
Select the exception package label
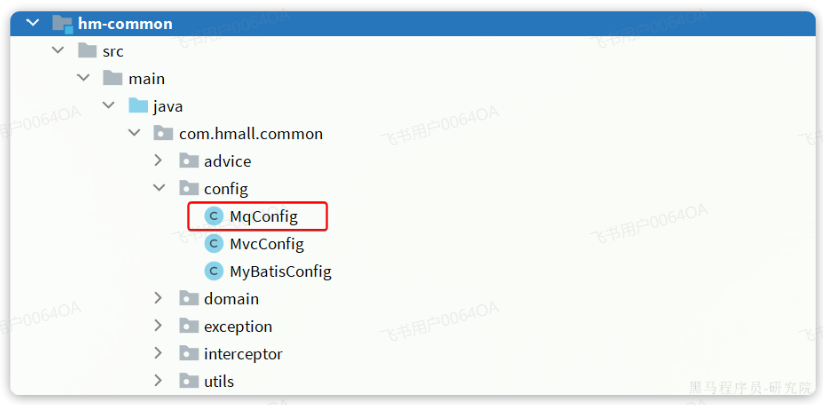tap(238, 326)
